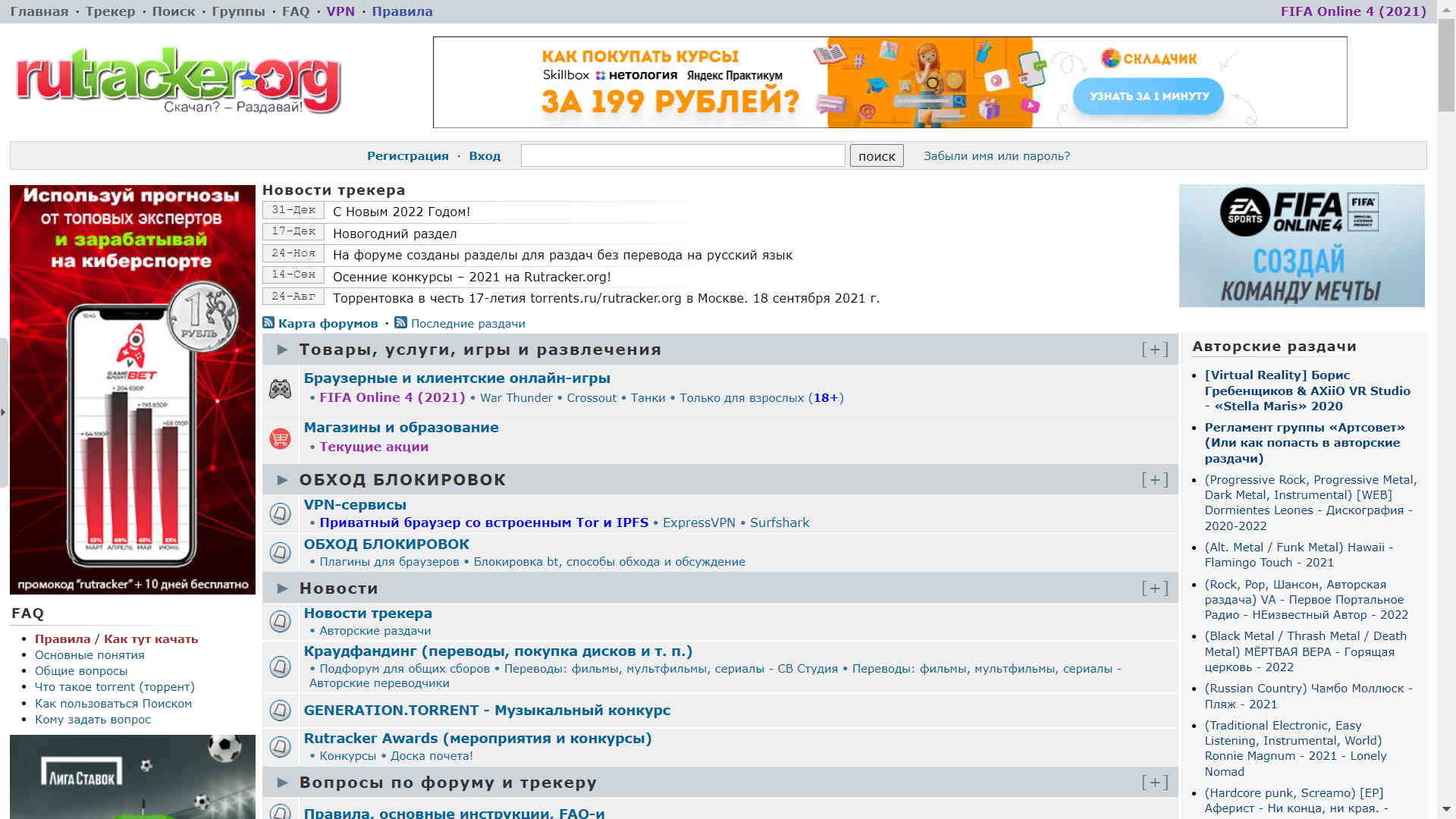Viewport: 1456px width, 819px height.
Task: Open FAQ link Как пользоваться Поиском
Action: pyautogui.click(x=113, y=704)
